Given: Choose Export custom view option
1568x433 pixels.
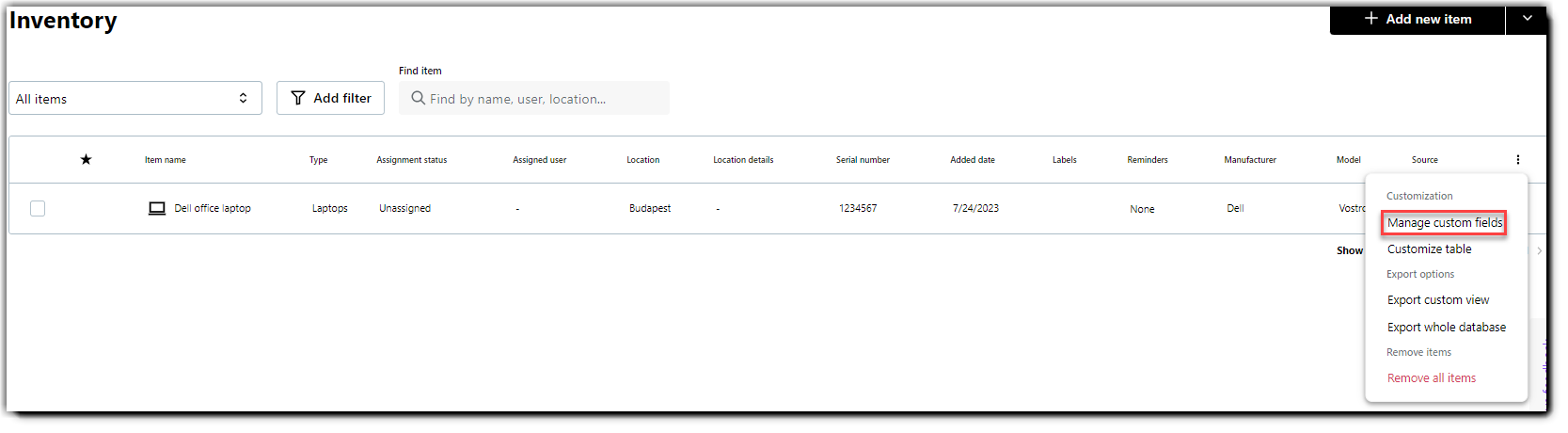Looking at the screenshot, I should pyautogui.click(x=1438, y=300).
